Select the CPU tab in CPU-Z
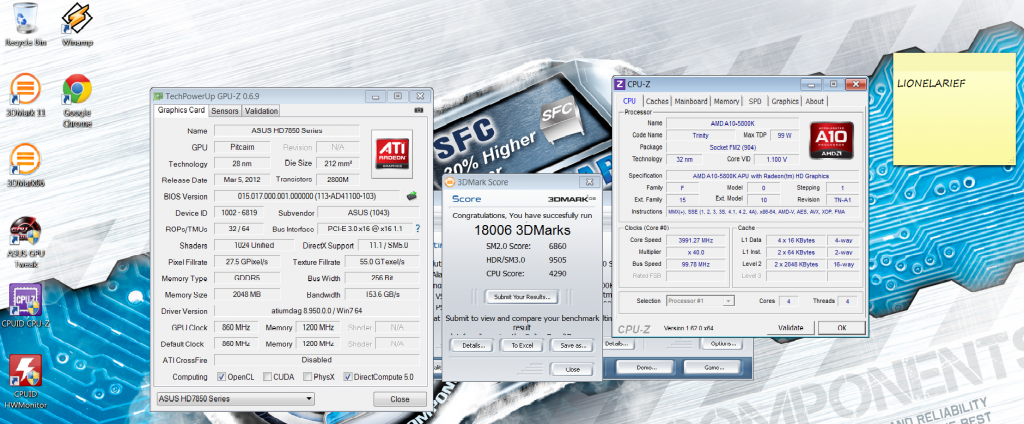Image resolution: width=1024 pixels, height=424 pixels. (630, 101)
